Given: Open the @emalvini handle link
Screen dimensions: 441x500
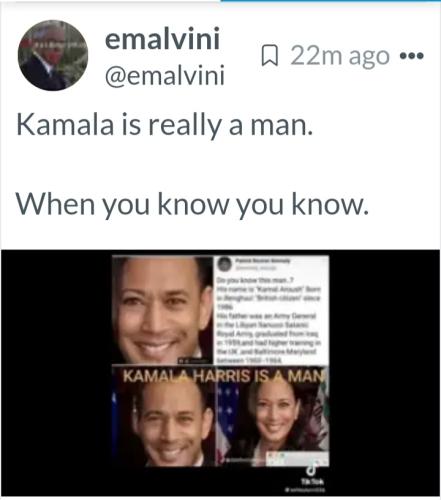Looking at the screenshot, I should 165,76.
